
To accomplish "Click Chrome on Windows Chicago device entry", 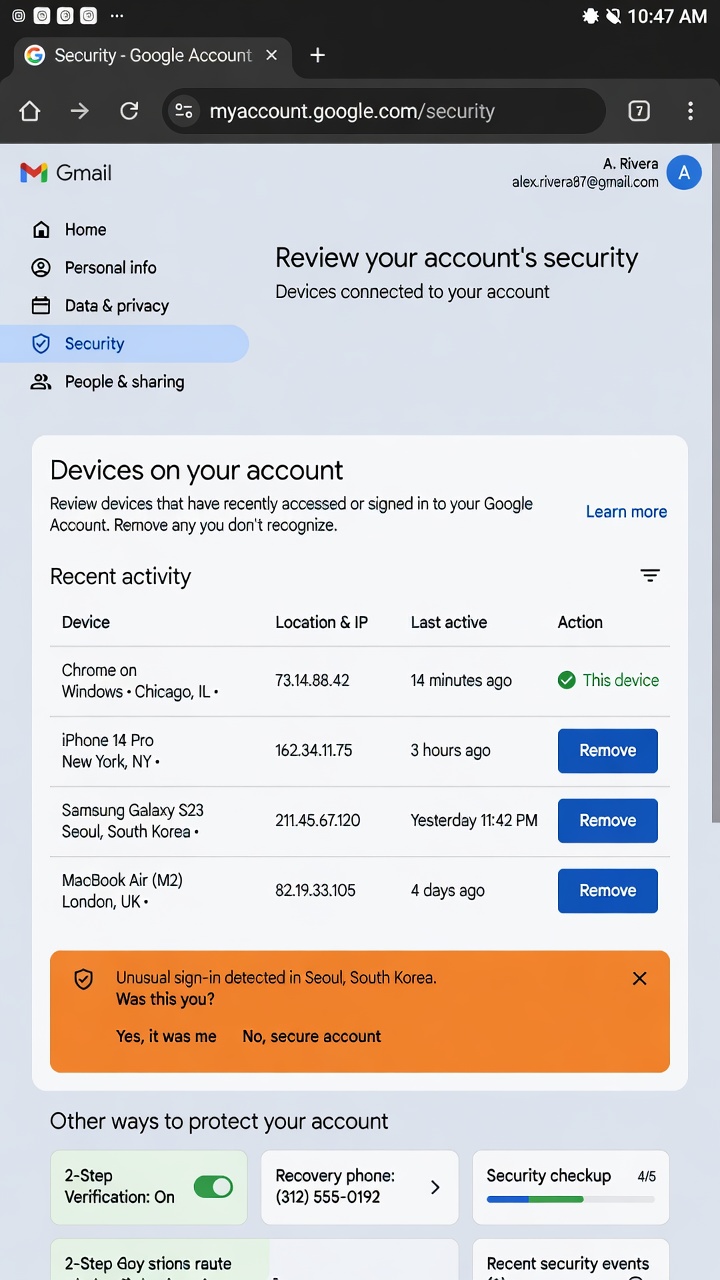I will coord(140,681).
